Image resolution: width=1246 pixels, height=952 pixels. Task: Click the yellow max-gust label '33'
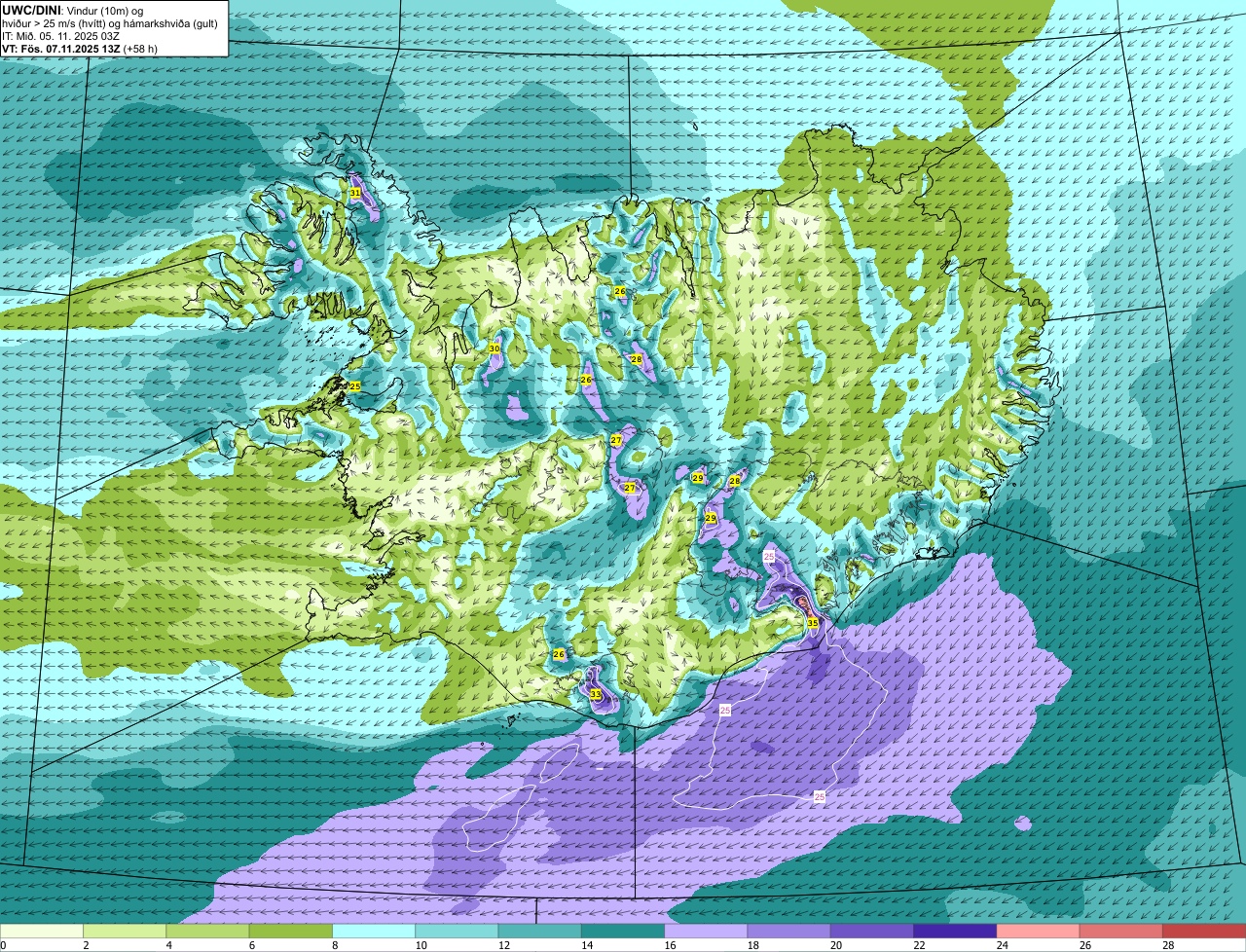tap(596, 694)
